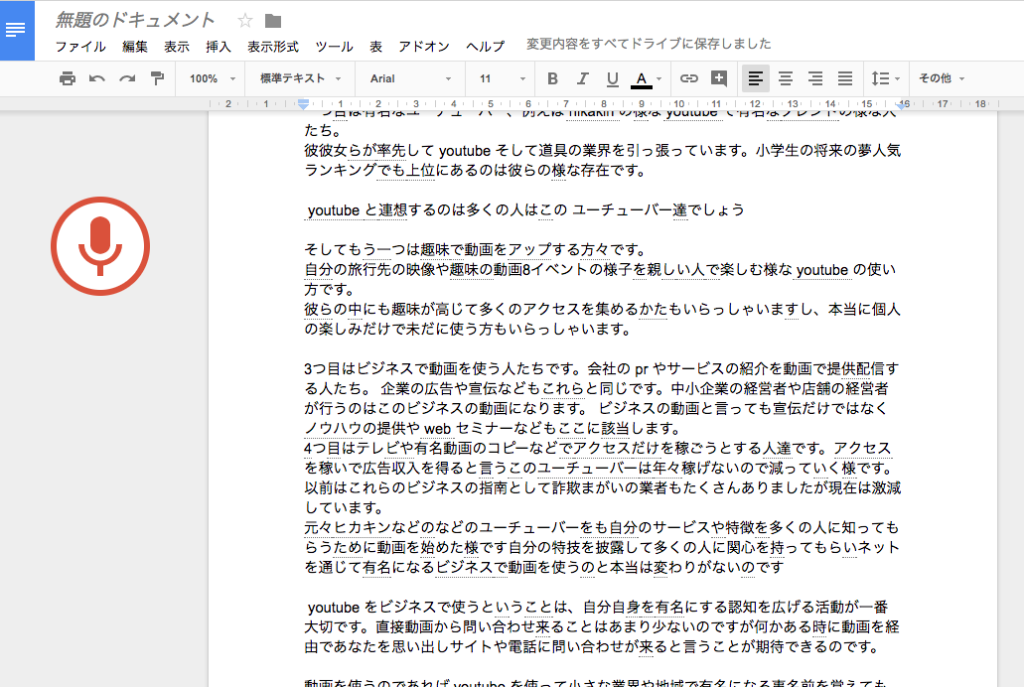Open the Arial font dropdown

[x=410, y=78]
